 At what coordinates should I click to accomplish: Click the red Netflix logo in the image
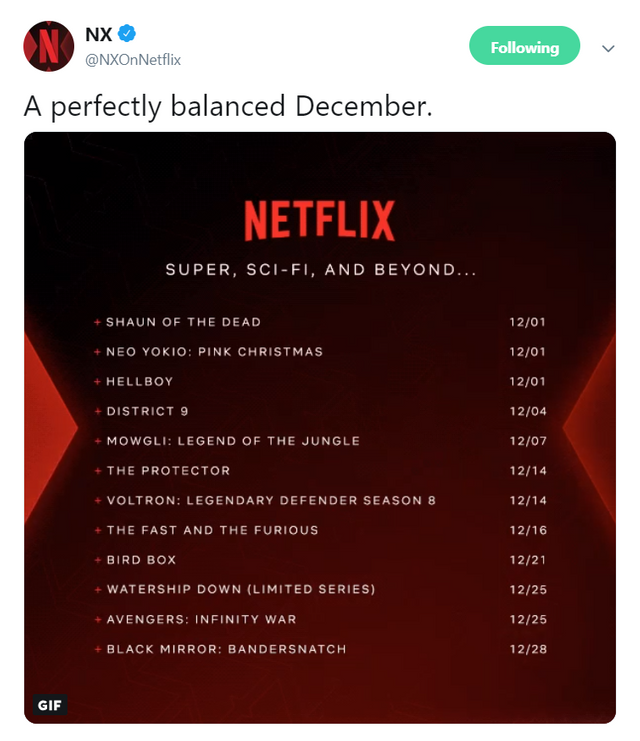tap(319, 221)
